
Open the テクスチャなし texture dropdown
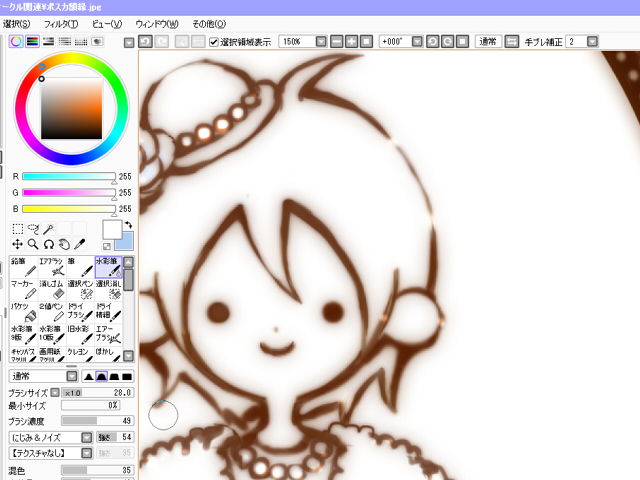[x=87, y=453]
